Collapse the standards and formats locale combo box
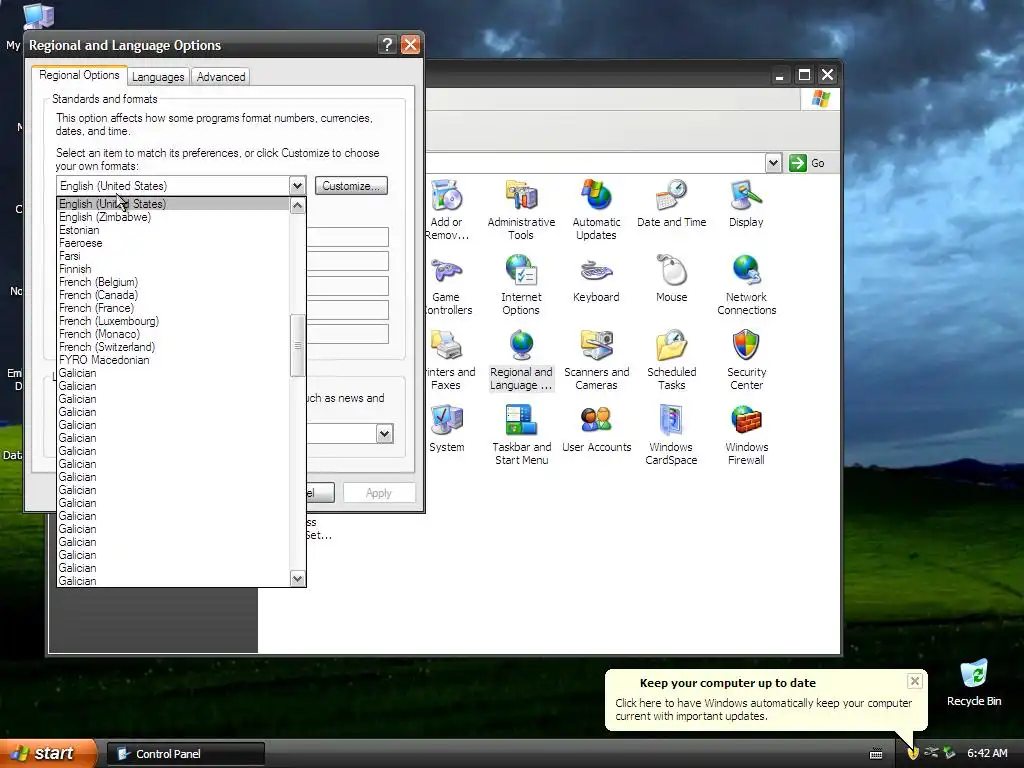Viewport: 1024px width, 768px height. click(297, 185)
